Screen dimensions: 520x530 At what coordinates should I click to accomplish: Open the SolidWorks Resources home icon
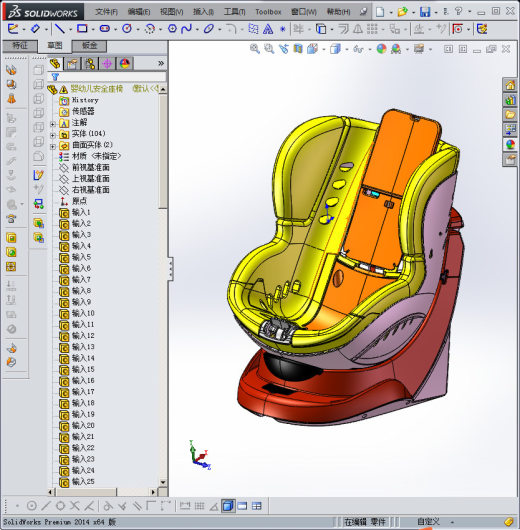[510, 85]
